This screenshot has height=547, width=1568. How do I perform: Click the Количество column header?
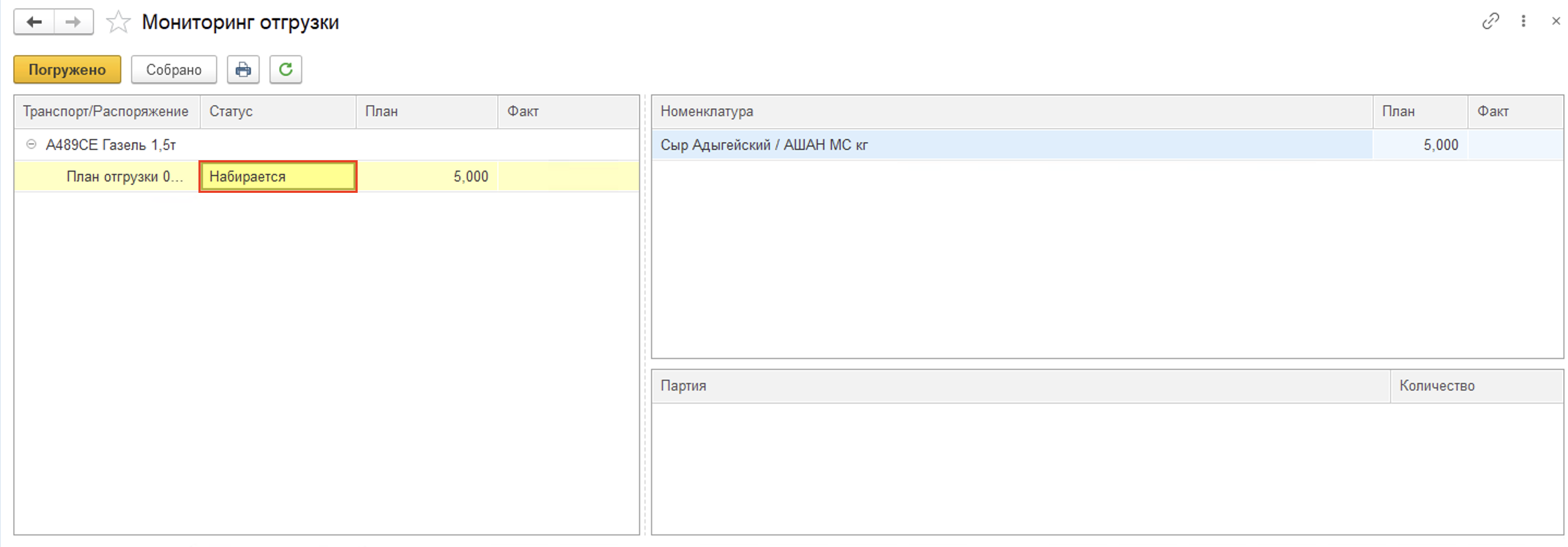click(x=1437, y=386)
